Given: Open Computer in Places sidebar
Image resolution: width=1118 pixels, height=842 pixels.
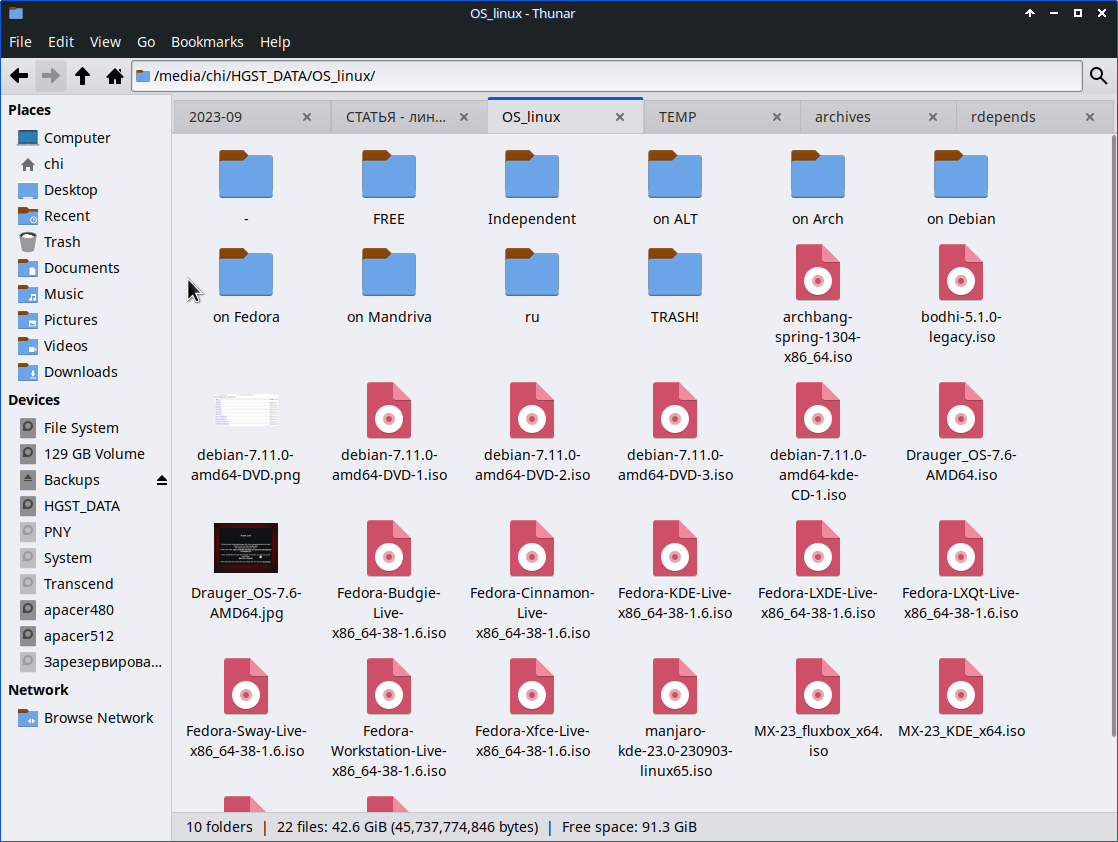Looking at the screenshot, I should click(77, 138).
